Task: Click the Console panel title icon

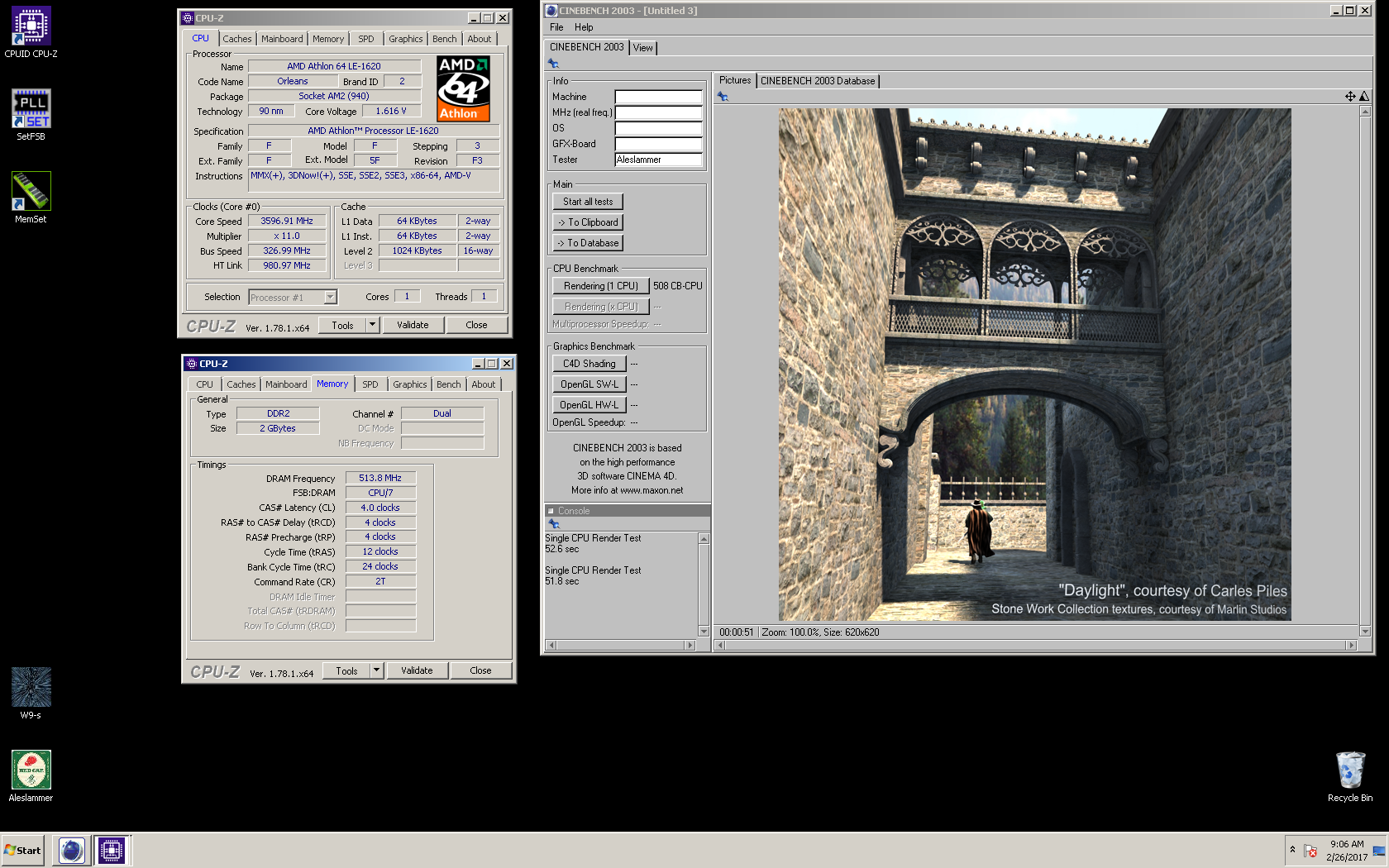Action: [x=551, y=511]
